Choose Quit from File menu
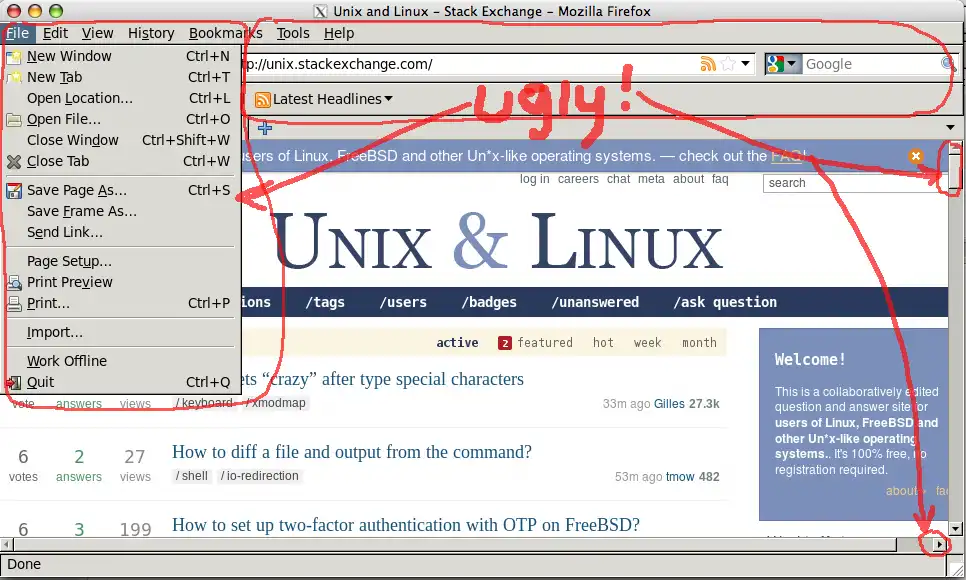This screenshot has width=966, height=580. 121,382
